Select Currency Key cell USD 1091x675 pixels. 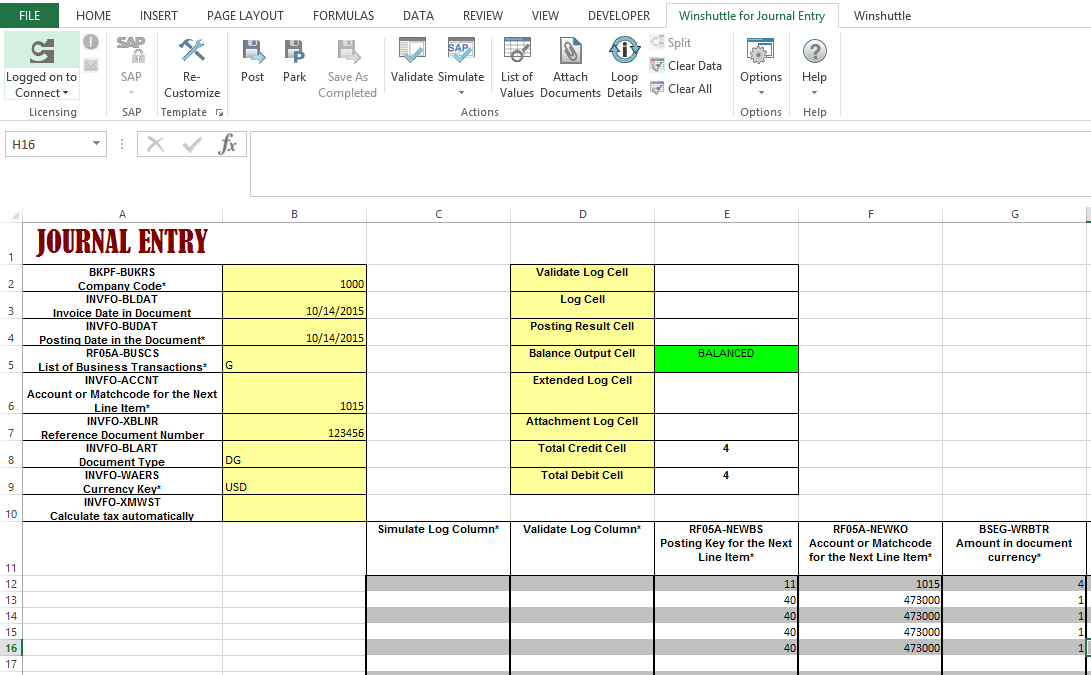pyautogui.click(x=294, y=482)
